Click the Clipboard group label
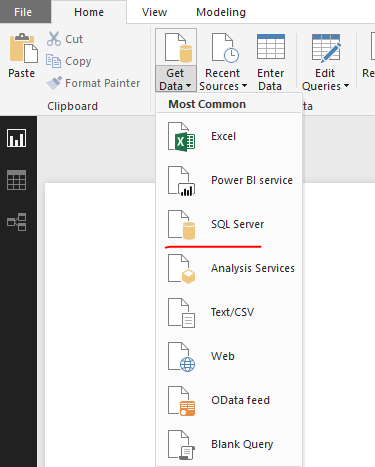 pos(72,106)
